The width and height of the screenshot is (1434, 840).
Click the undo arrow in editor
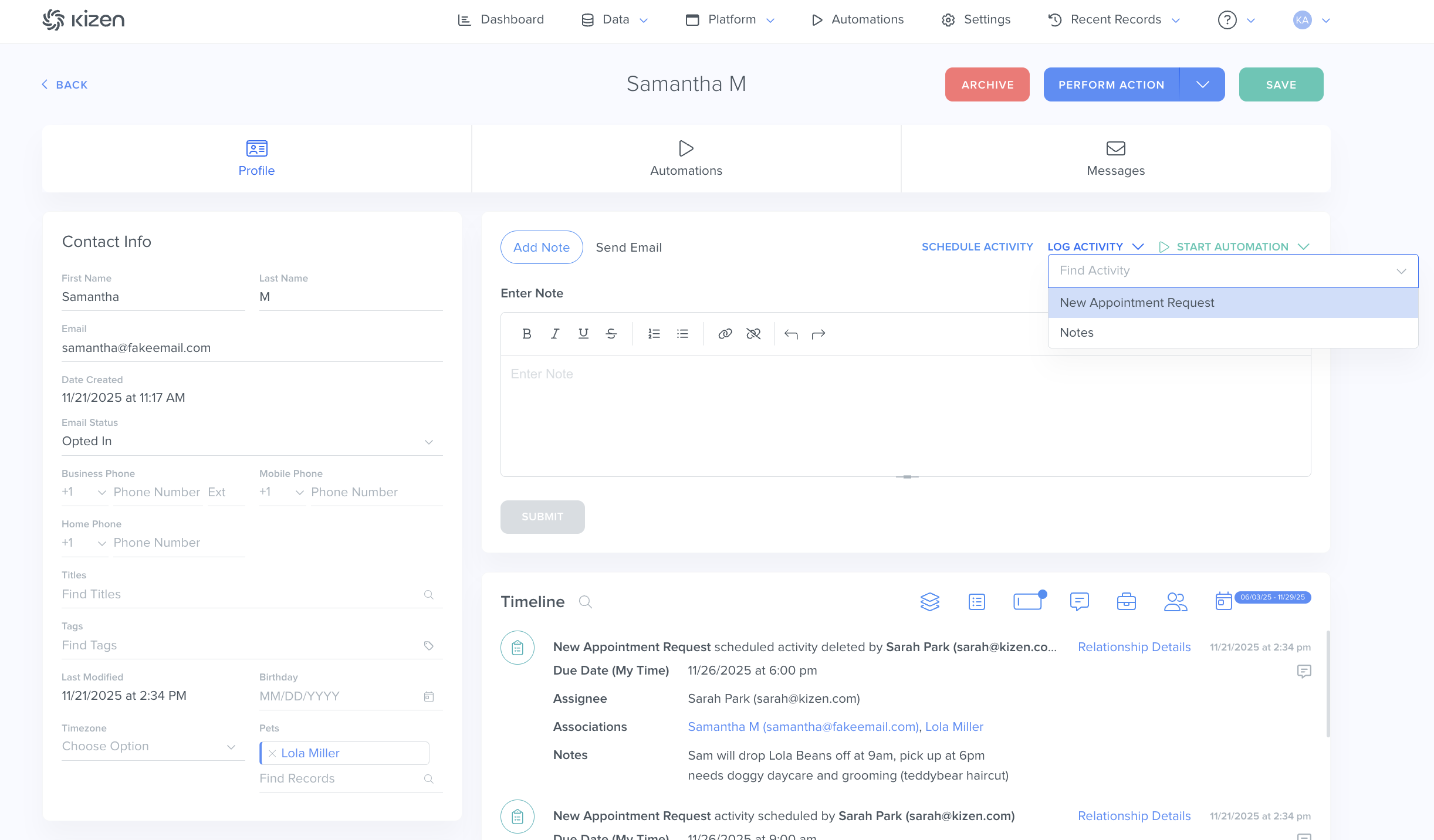(x=790, y=334)
